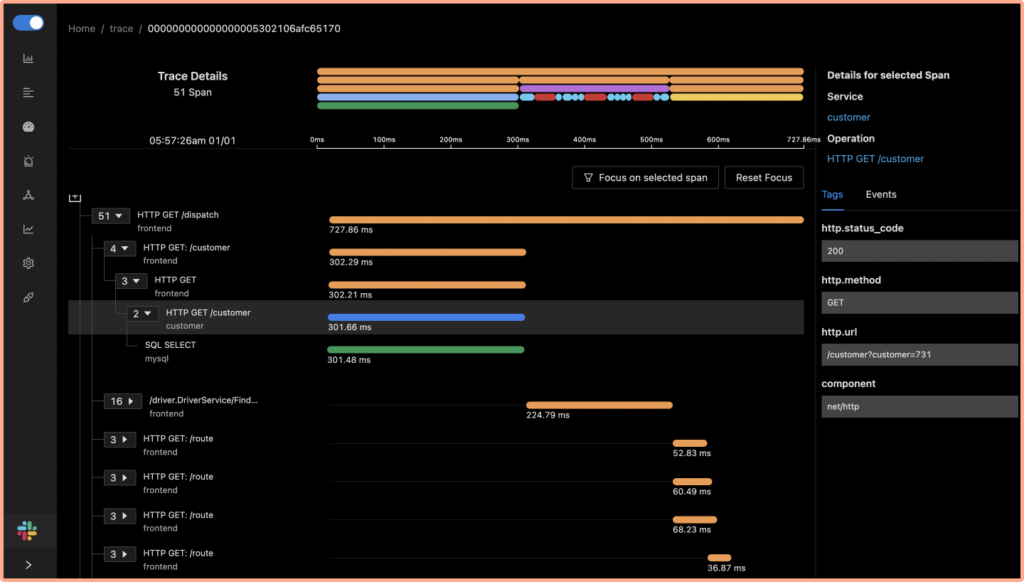1024x582 pixels.
Task: Click the Slack logo at sidebar bottom
Action: coord(27,530)
